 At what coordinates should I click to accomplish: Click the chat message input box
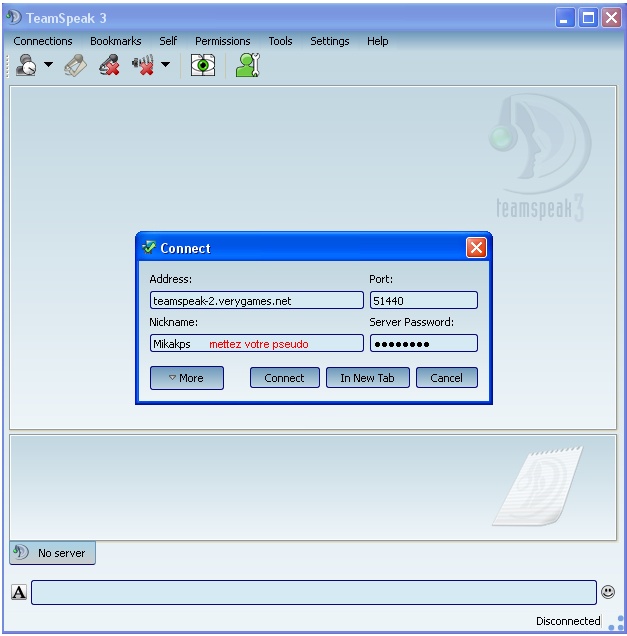314,592
